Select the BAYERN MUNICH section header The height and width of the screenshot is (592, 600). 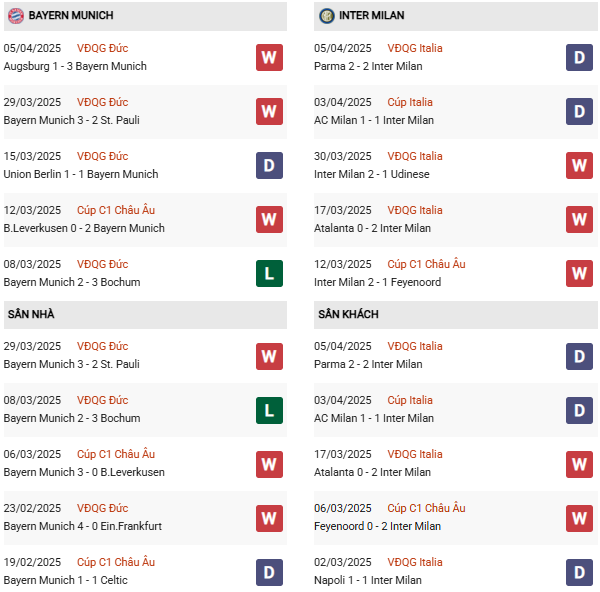pos(72,16)
